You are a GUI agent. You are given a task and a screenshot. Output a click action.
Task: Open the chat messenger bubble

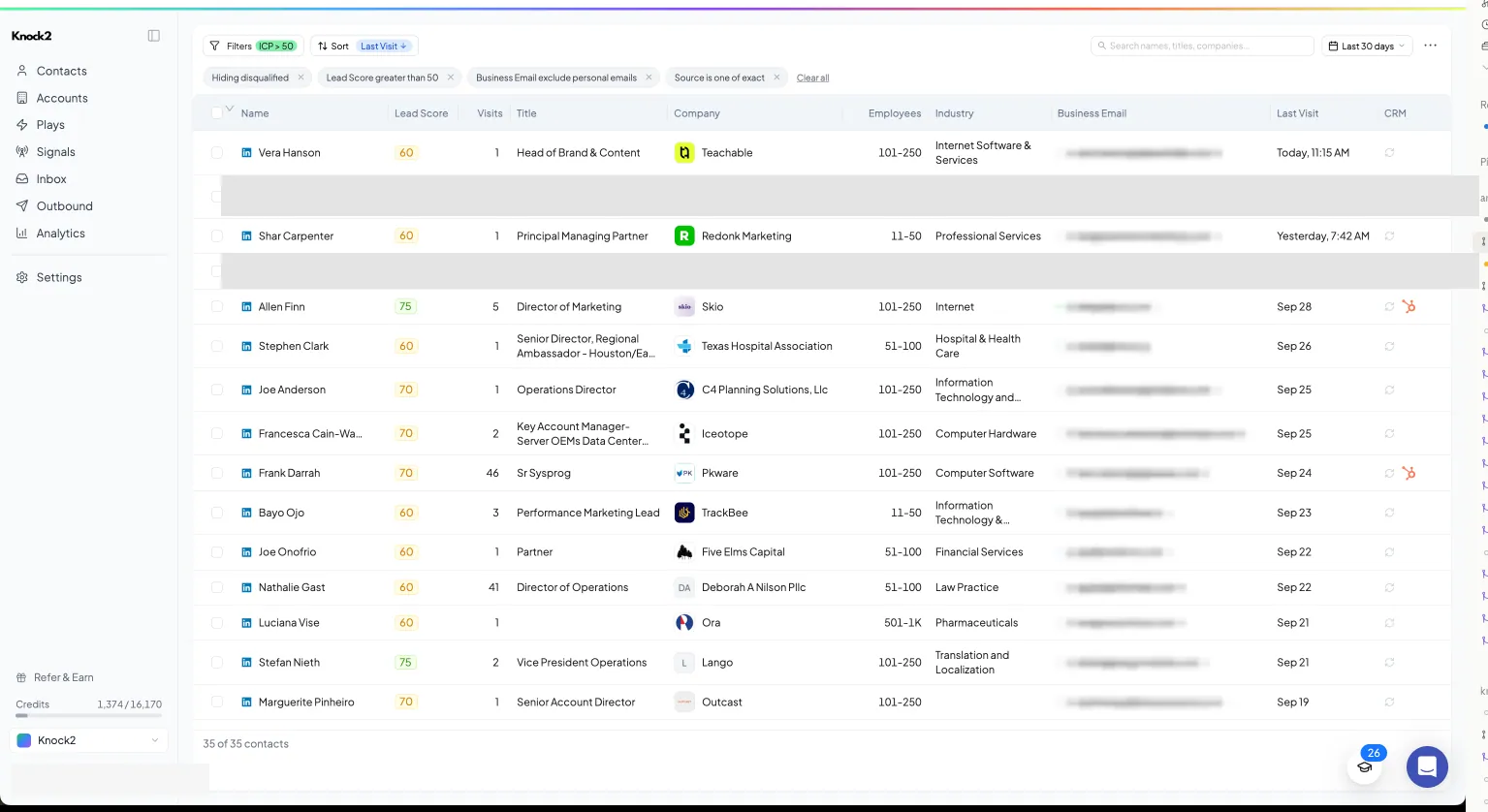click(1427, 766)
